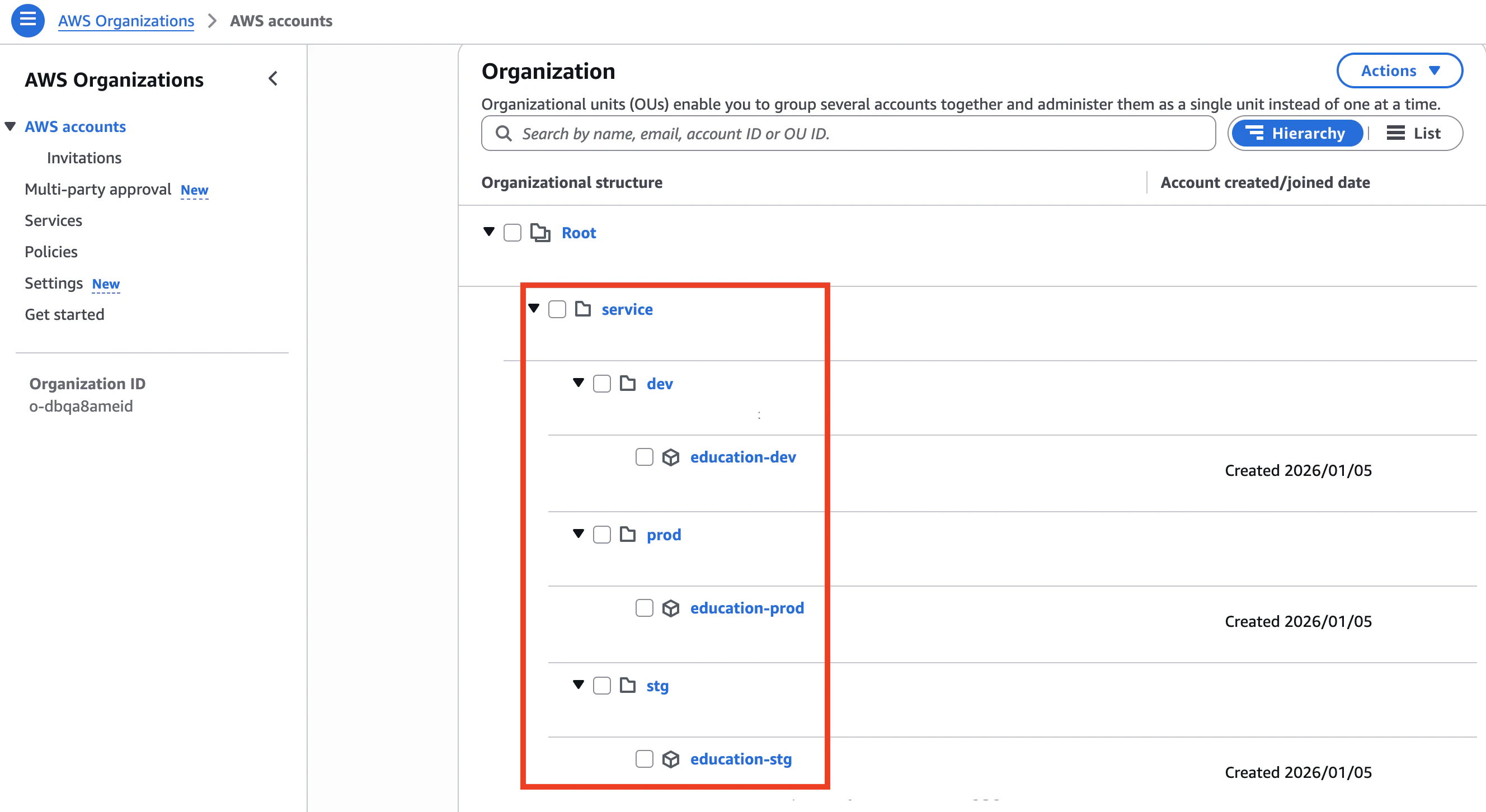
Task: Collapse the service OU node
Action: click(534, 309)
